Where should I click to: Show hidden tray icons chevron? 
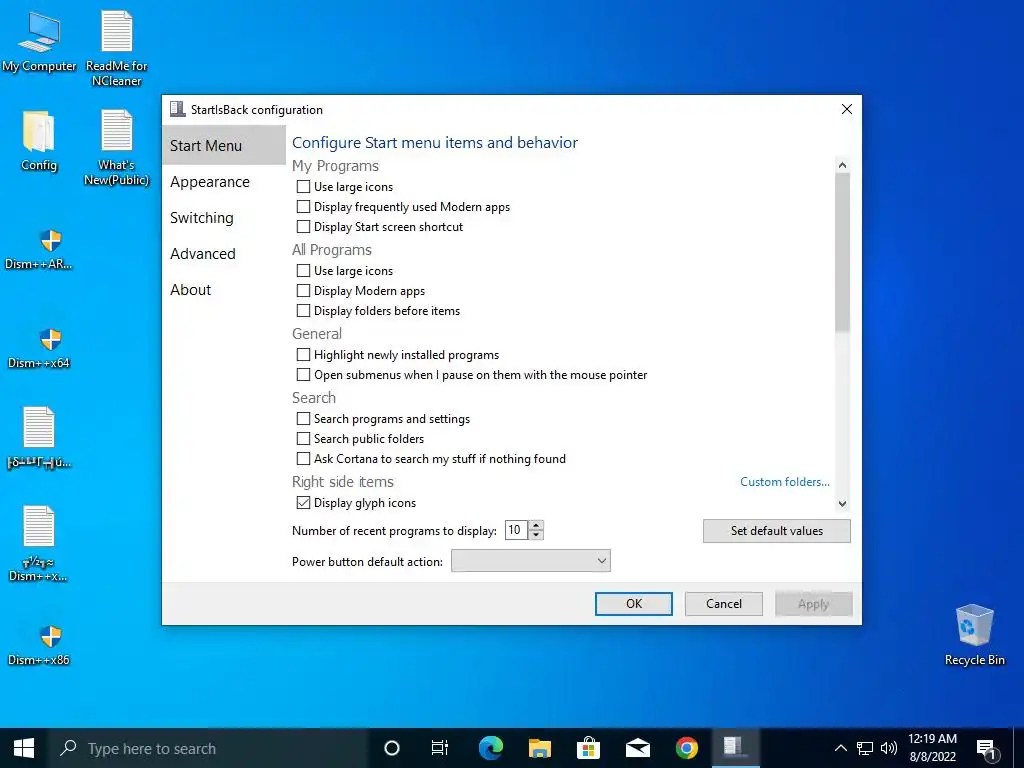pos(840,748)
